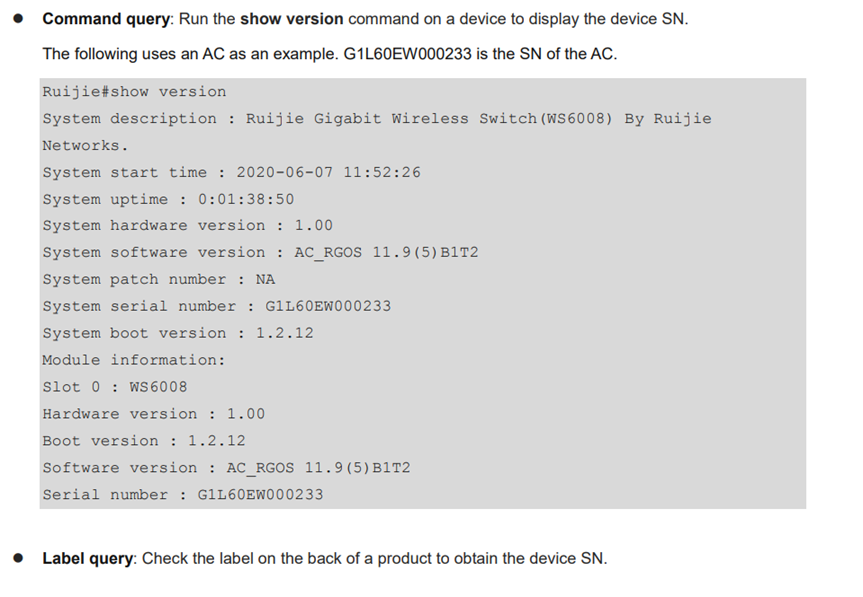Click the System hardware version line
This screenshot has width=863, height=597.
(188, 226)
